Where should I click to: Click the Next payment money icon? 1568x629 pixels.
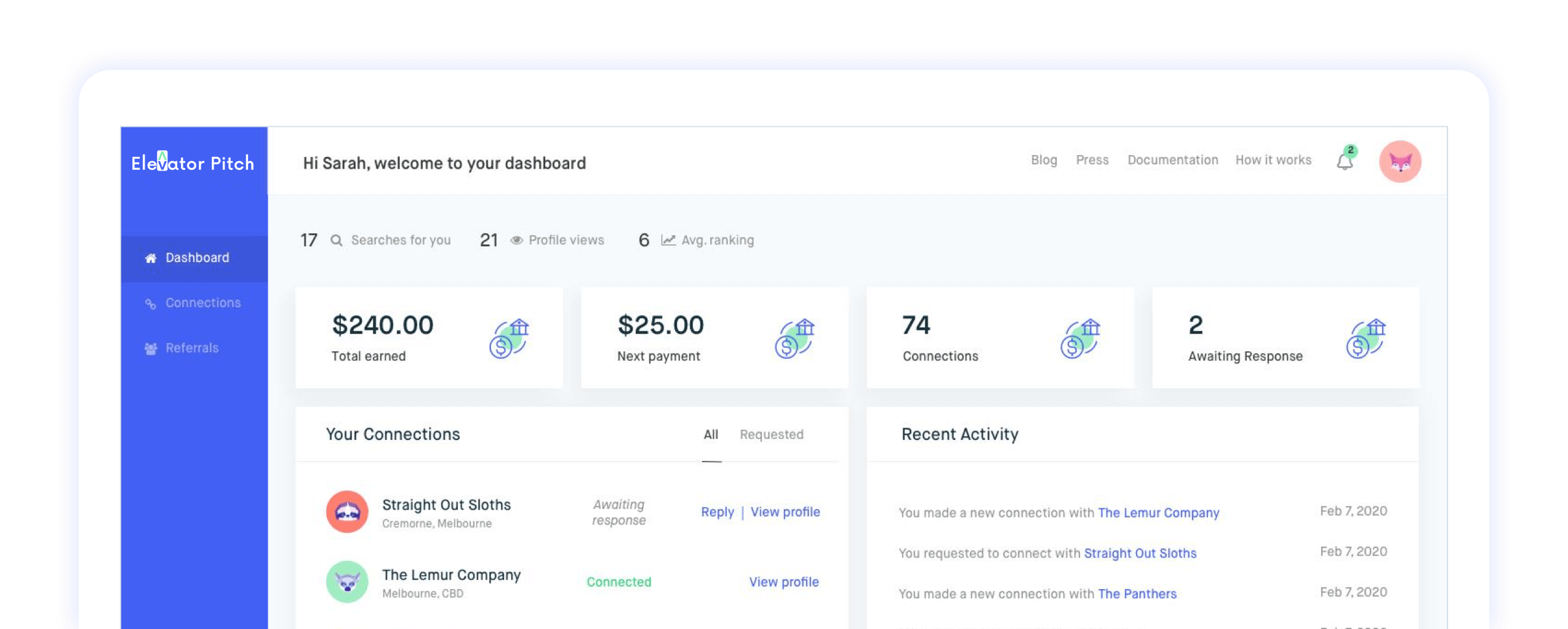click(x=794, y=339)
